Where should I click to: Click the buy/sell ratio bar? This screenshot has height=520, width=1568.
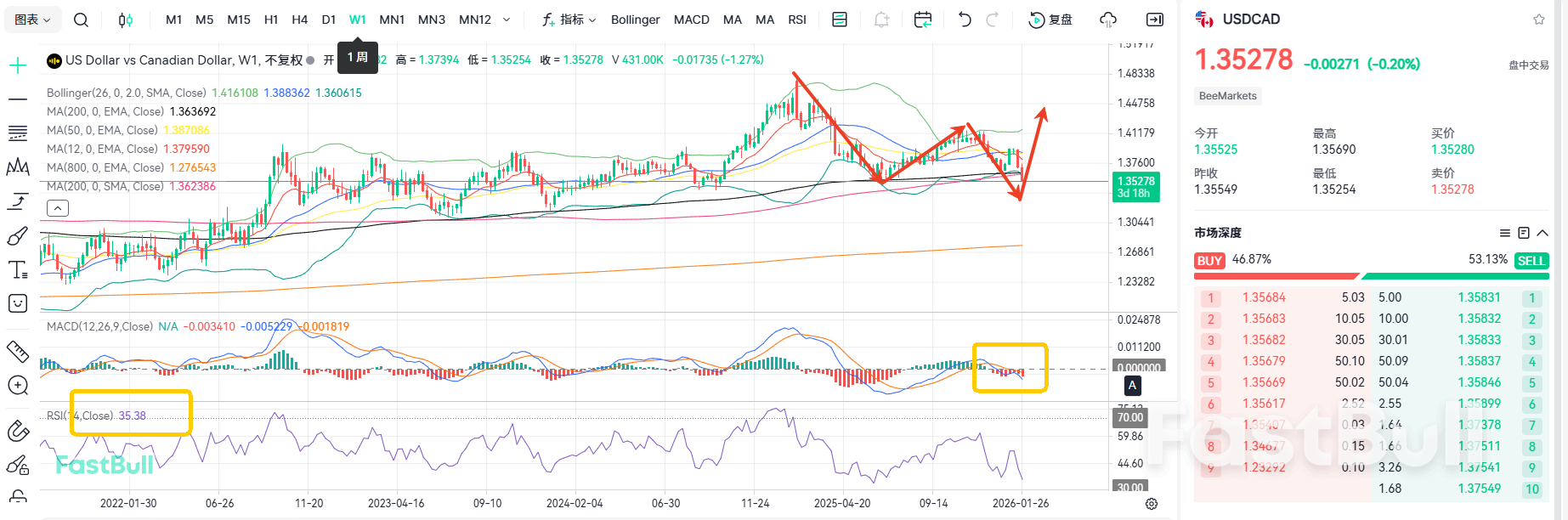click(1371, 276)
